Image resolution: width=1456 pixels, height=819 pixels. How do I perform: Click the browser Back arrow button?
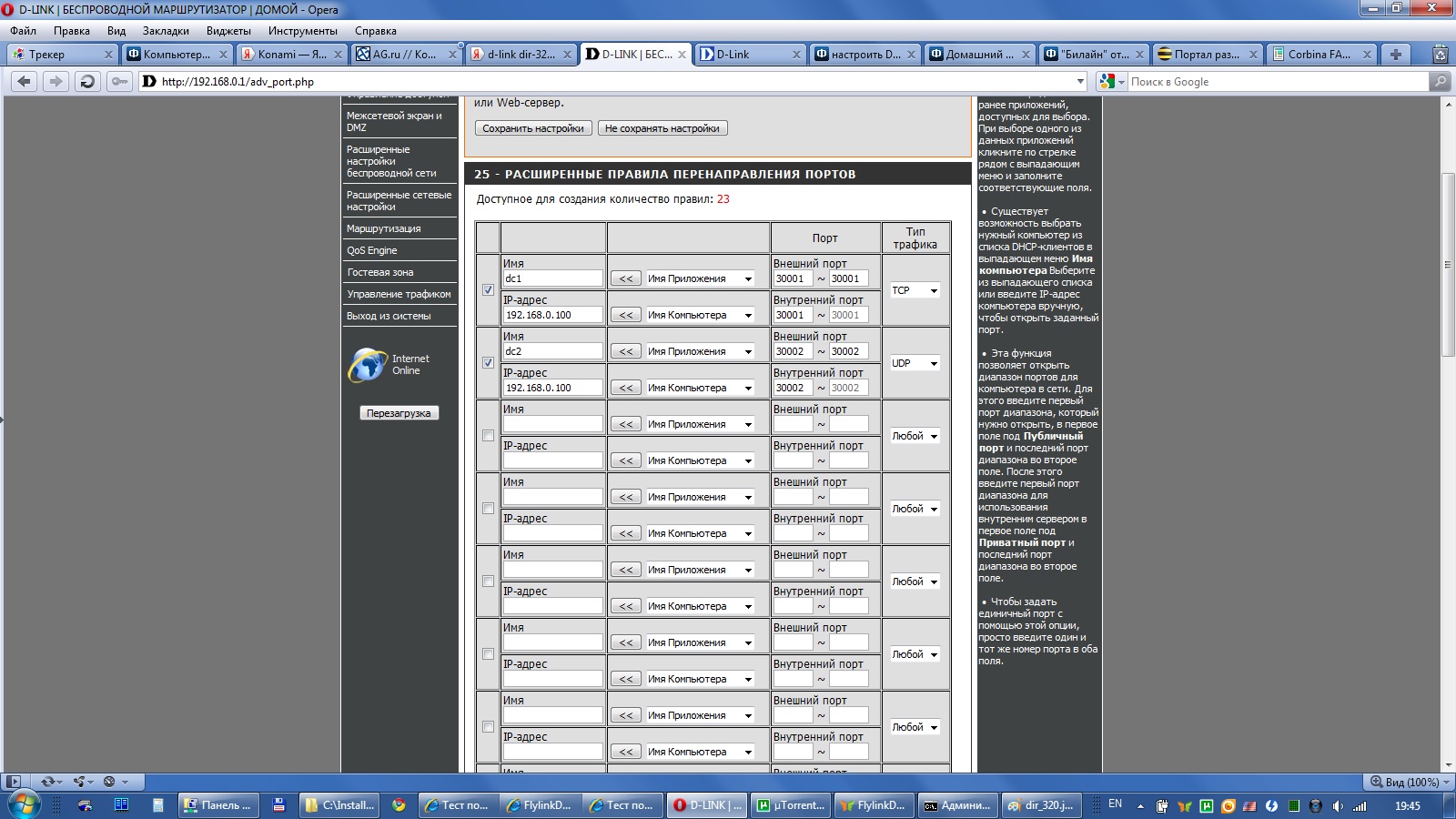click(25, 81)
